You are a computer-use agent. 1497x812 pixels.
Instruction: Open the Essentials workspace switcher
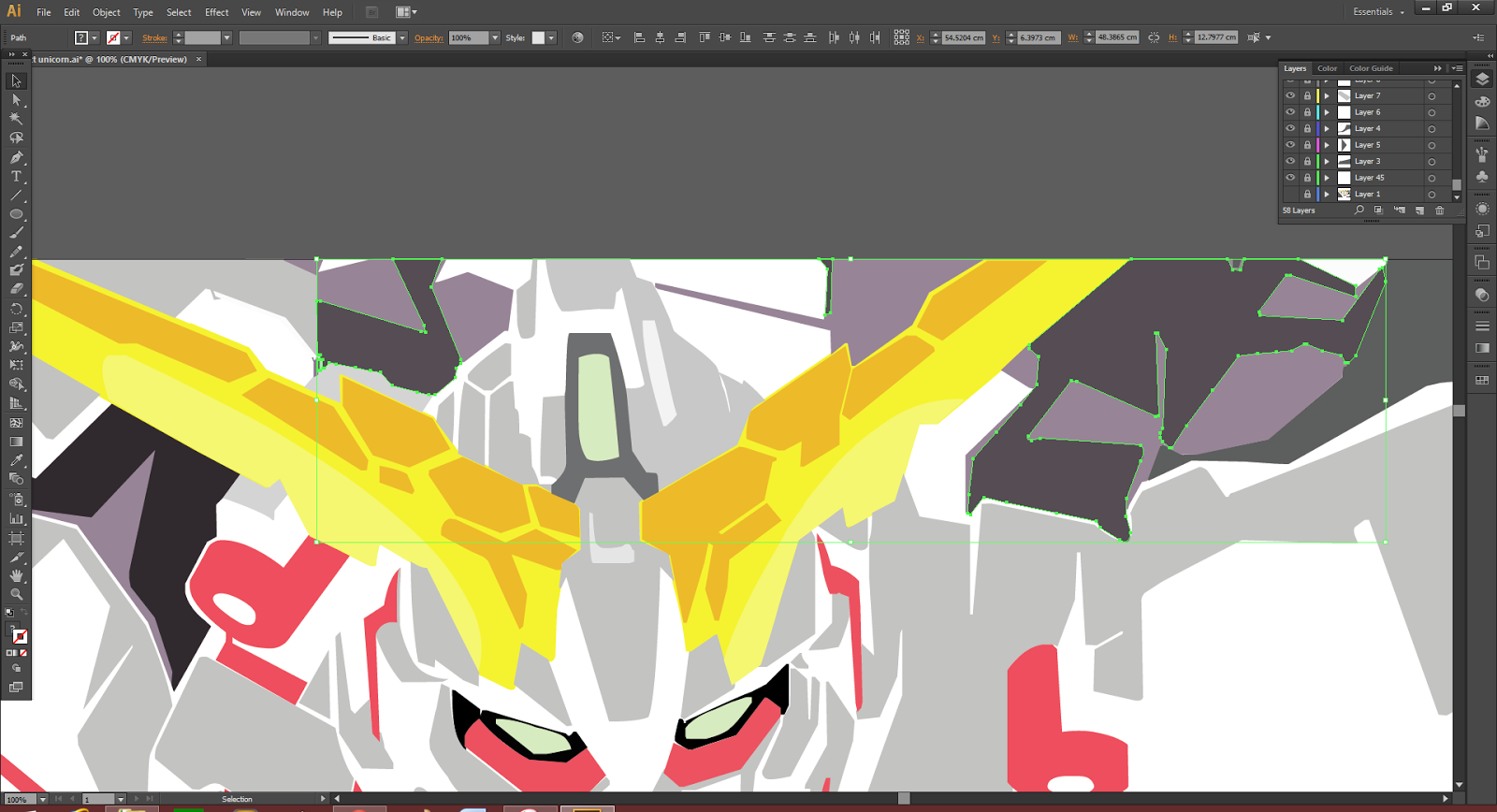tap(1378, 12)
